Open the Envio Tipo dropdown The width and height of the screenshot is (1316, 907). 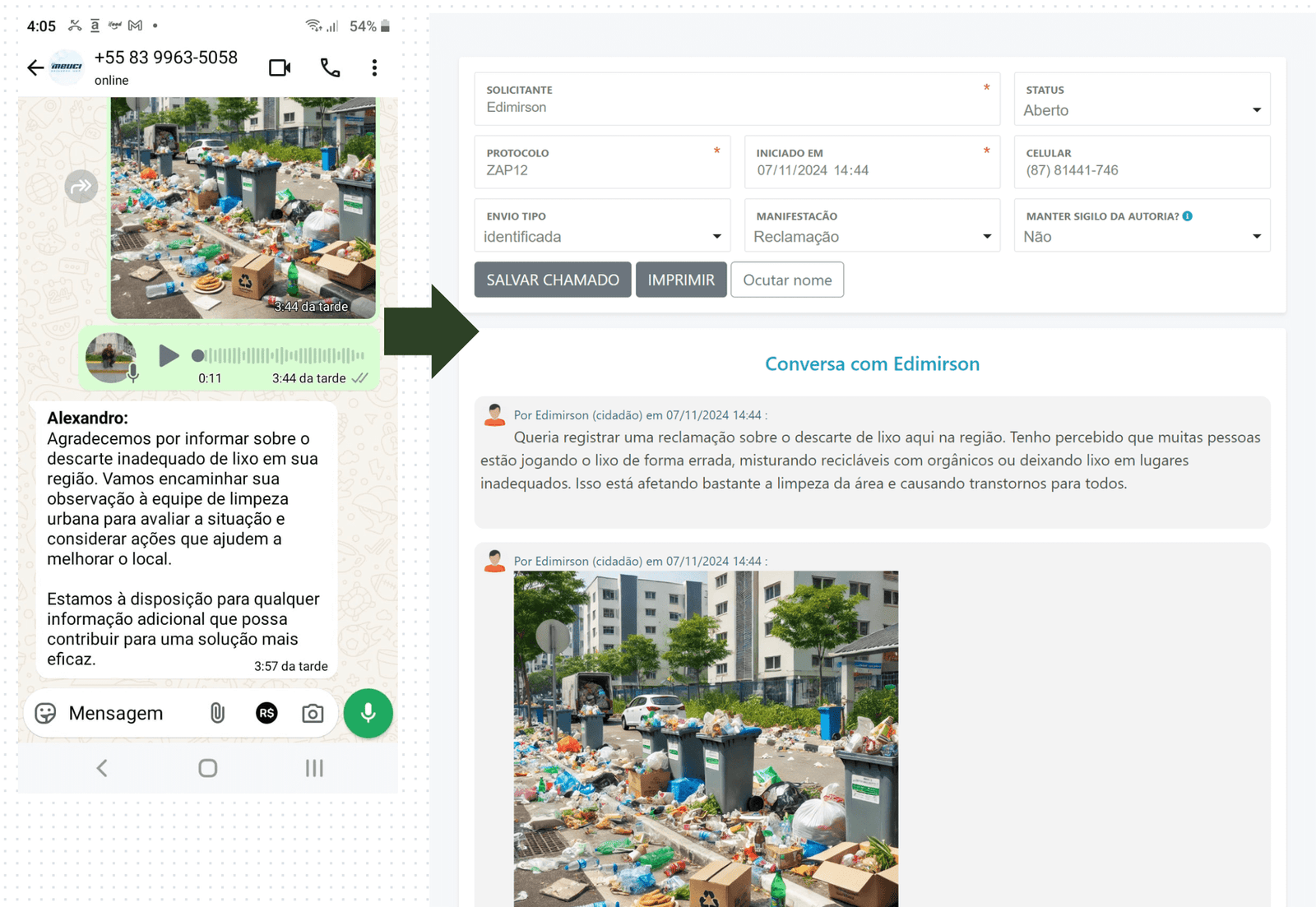[602, 237]
